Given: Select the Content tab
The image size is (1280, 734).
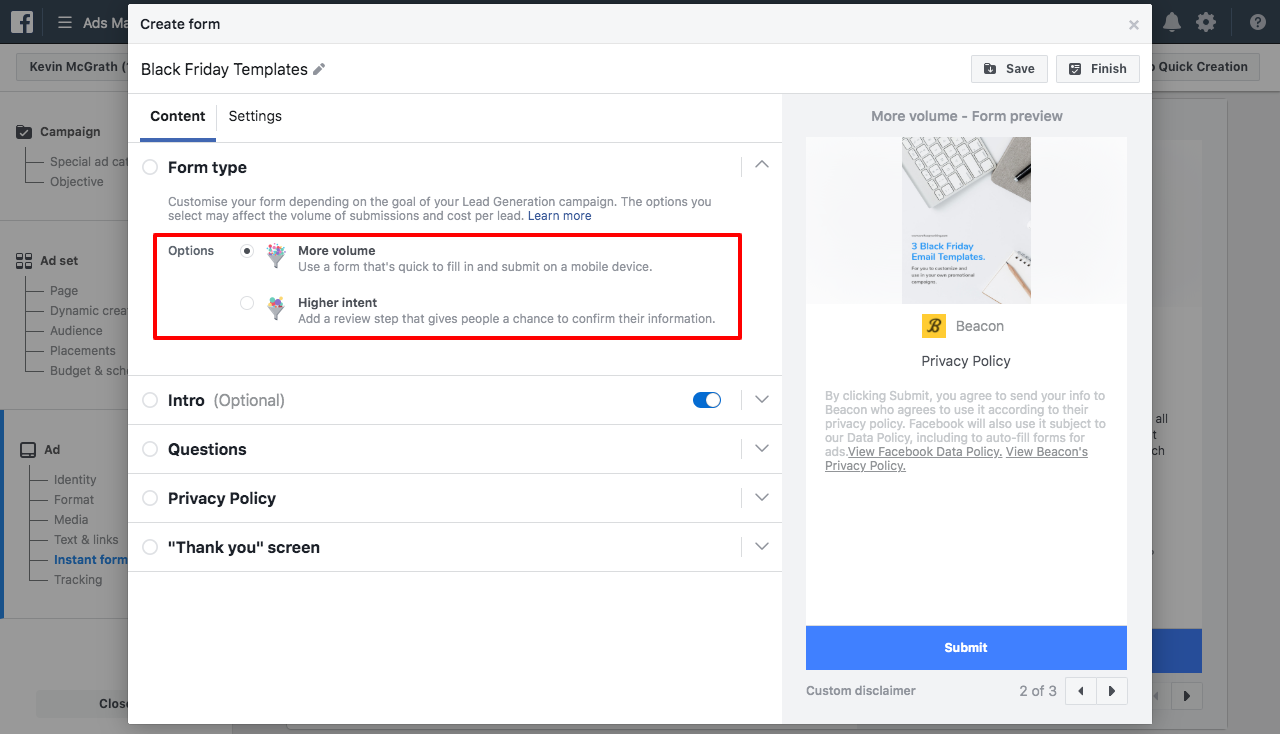Looking at the screenshot, I should click(177, 116).
